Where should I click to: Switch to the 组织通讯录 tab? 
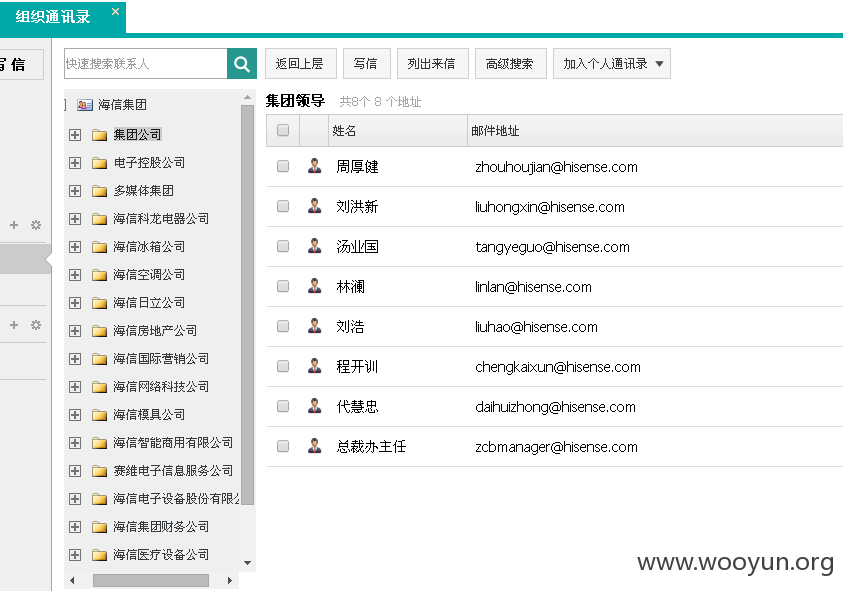click(53, 17)
